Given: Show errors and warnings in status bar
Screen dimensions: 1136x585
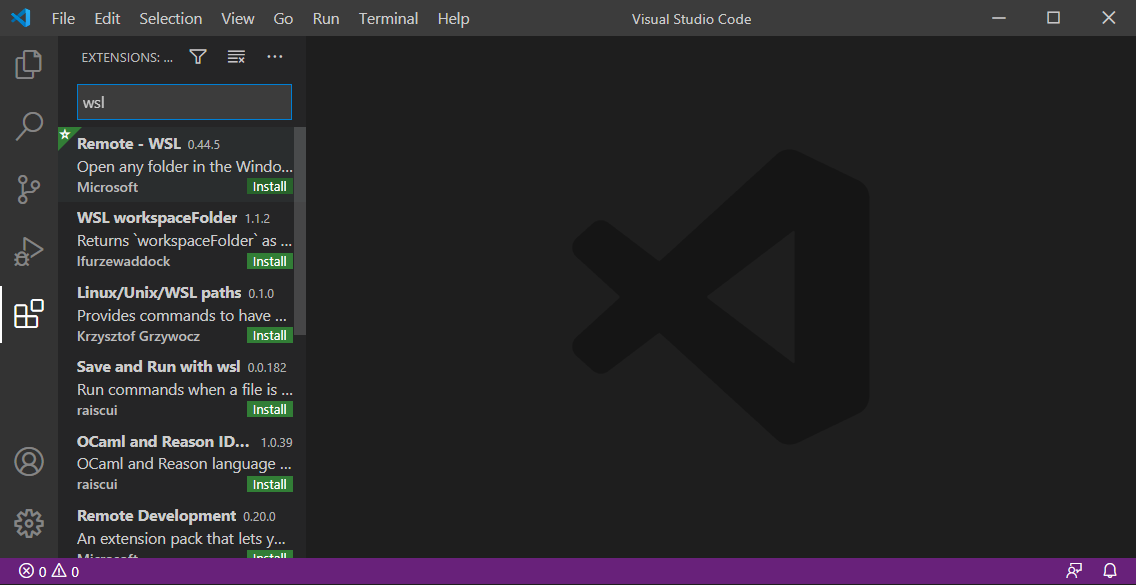Looking at the screenshot, I should point(49,571).
